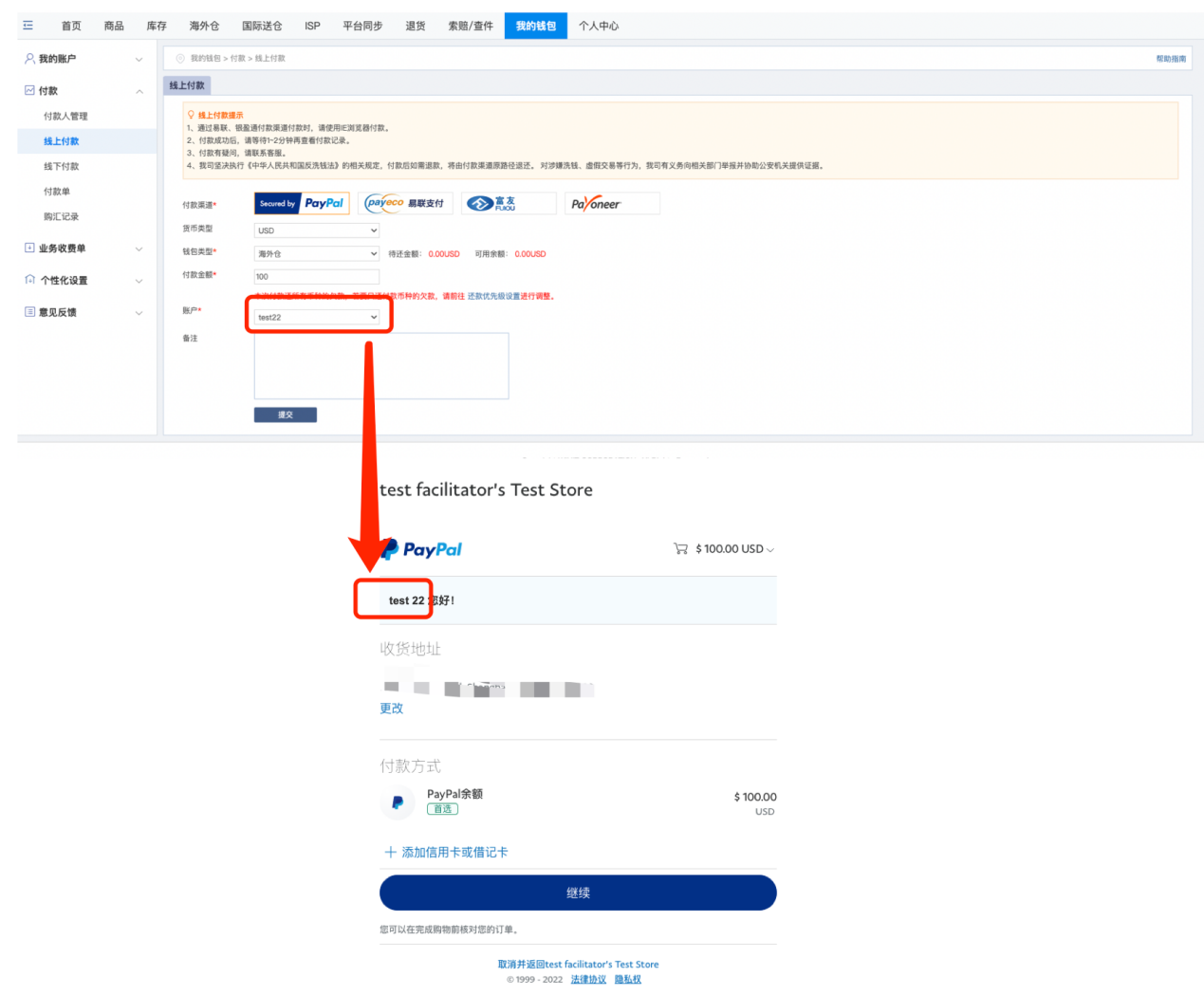1204x995 pixels.
Task: Open the 平台同步 top menu
Action: (x=362, y=27)
